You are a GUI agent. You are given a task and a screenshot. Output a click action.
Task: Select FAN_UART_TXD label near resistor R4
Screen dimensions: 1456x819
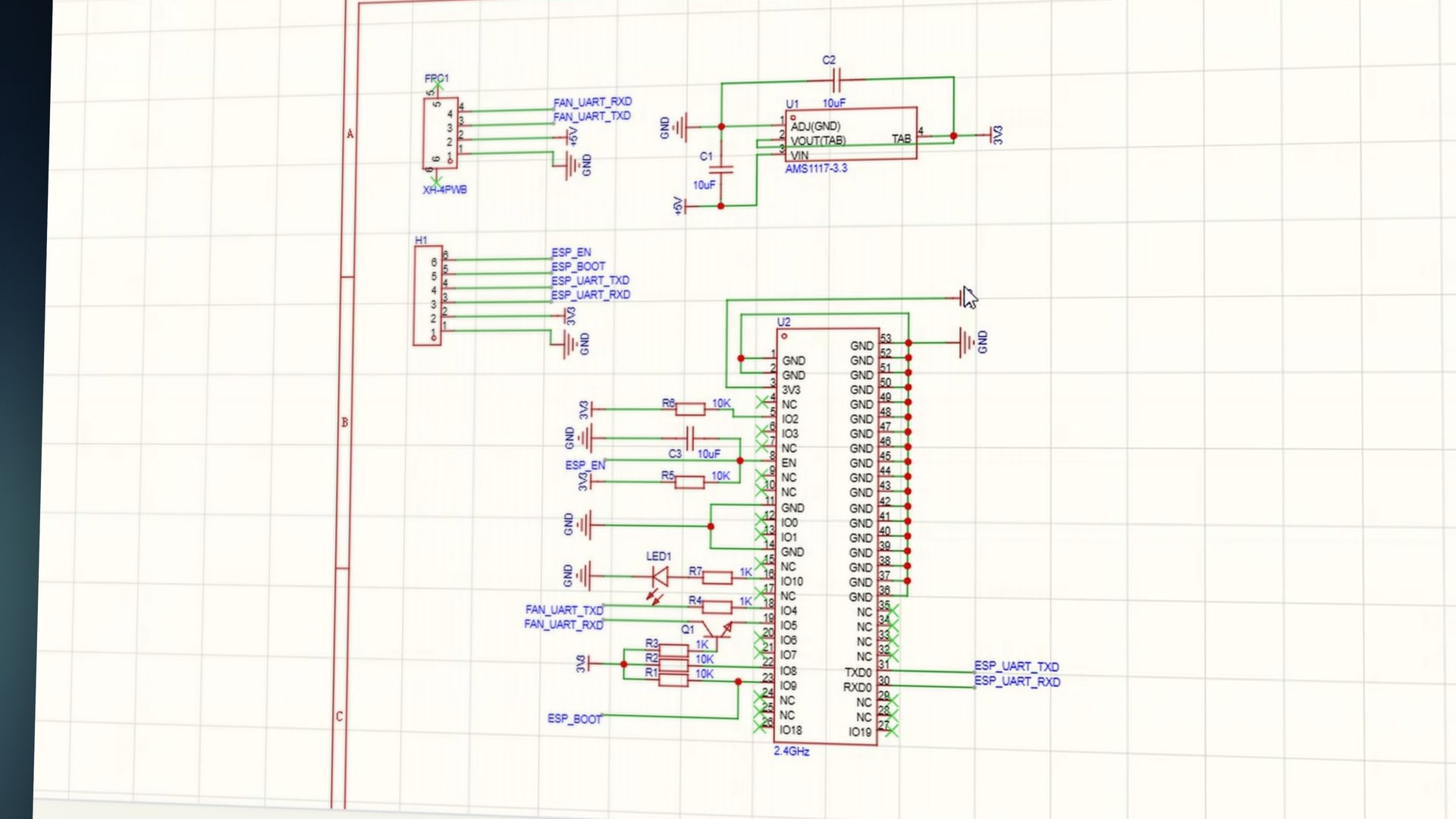click(564, 610)
